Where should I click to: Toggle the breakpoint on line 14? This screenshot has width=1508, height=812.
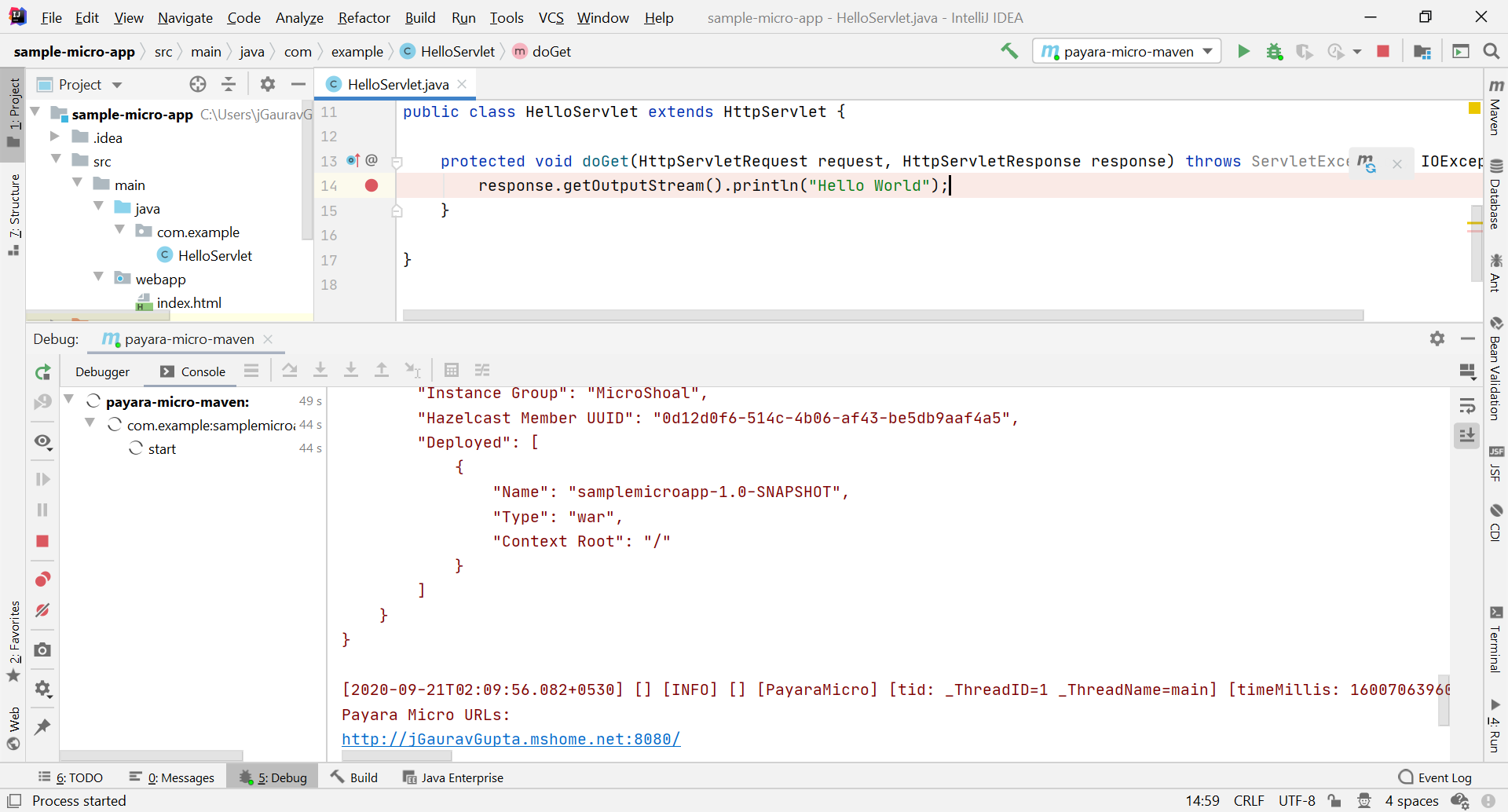[x=372, y=185]
